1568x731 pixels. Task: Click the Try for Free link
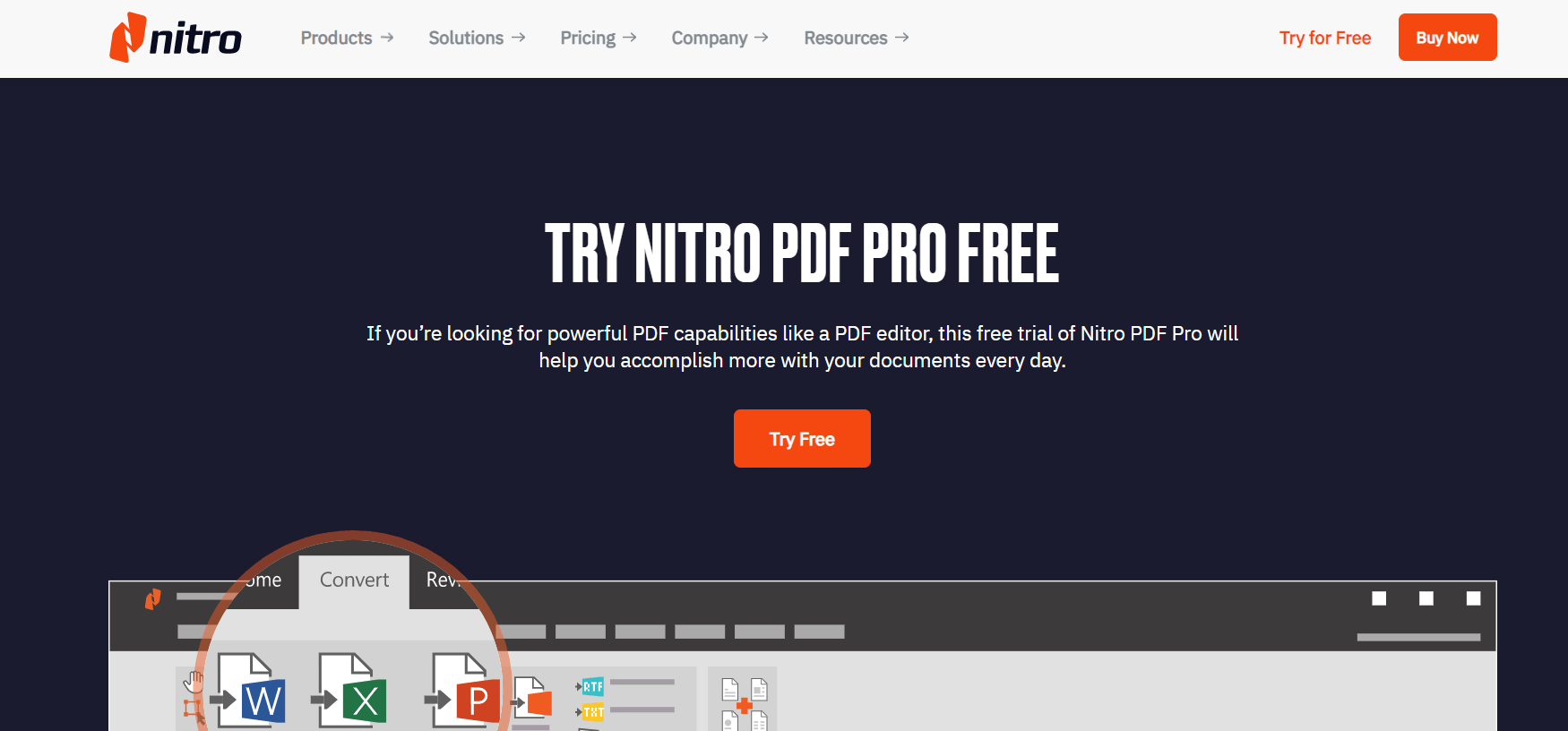point(1325,38)
